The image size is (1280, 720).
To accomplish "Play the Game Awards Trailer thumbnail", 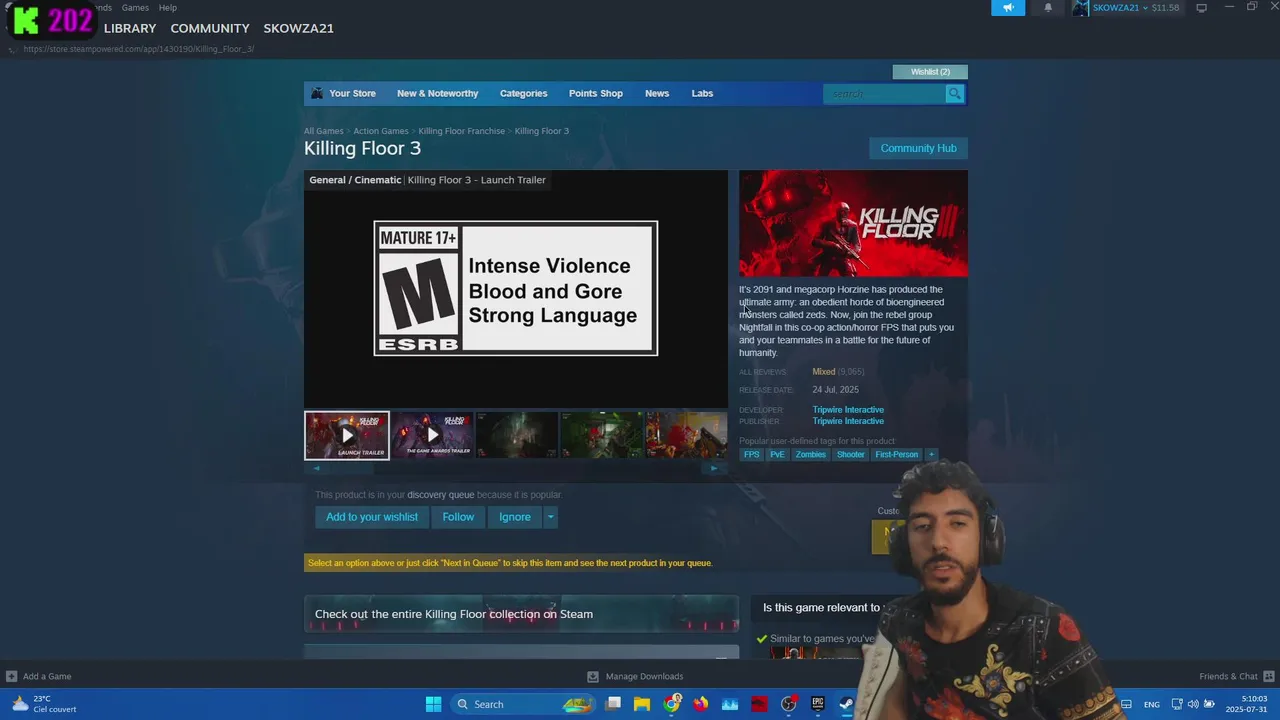I will pyautogui.click(x=432, y=435).
